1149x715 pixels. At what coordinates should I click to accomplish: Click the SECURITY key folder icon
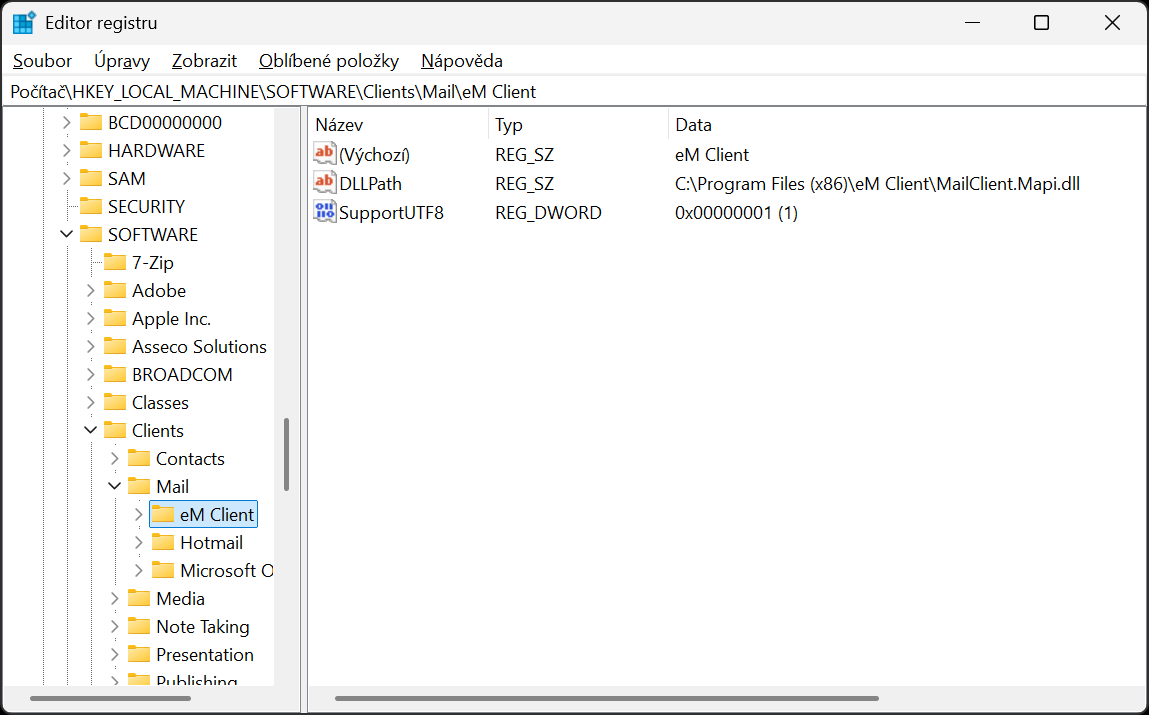point(91,207)
